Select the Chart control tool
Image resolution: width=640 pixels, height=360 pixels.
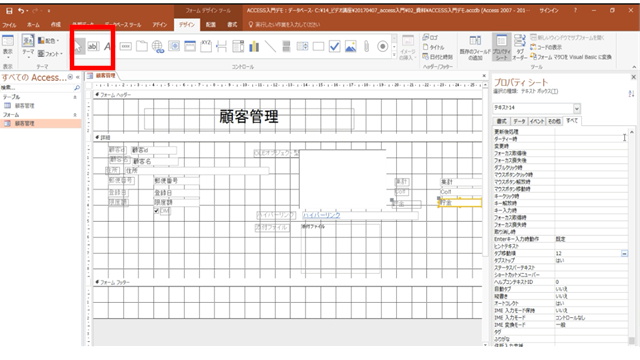254,47
